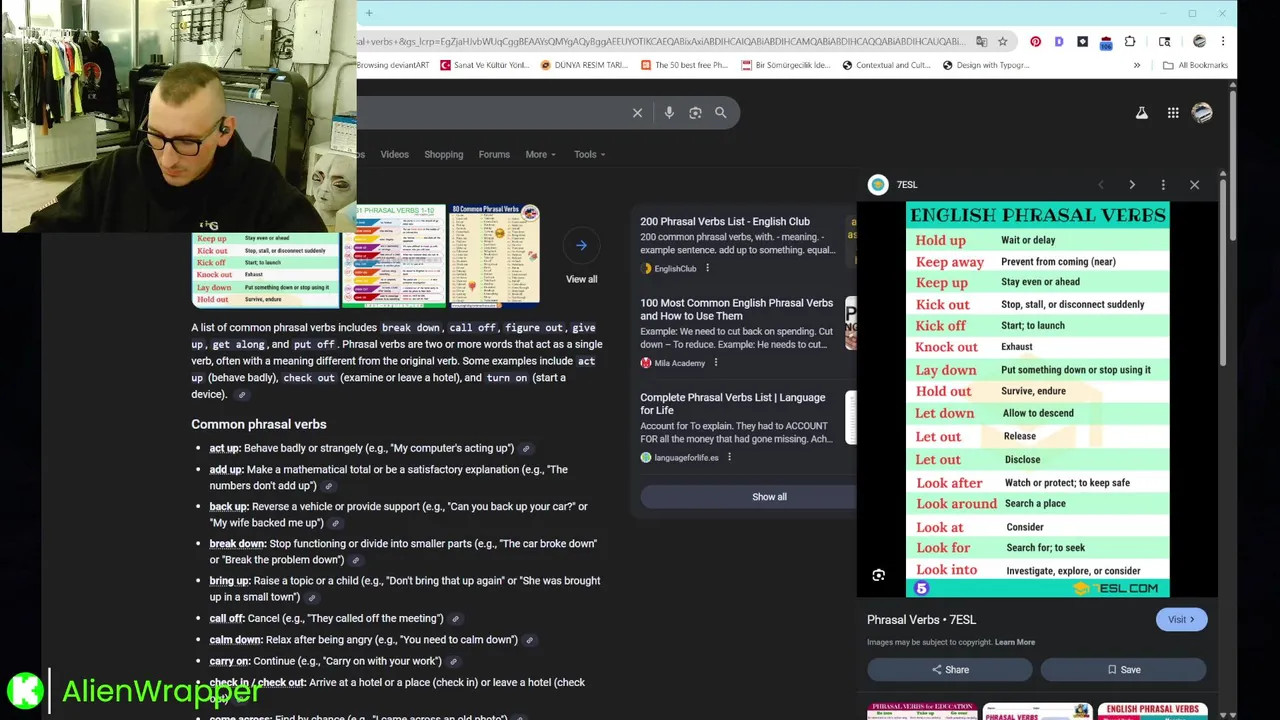Open 'Design with Typogr...' bookmark
The width and height of the screenshot is (1280, 720).
[x=985, y=65]
